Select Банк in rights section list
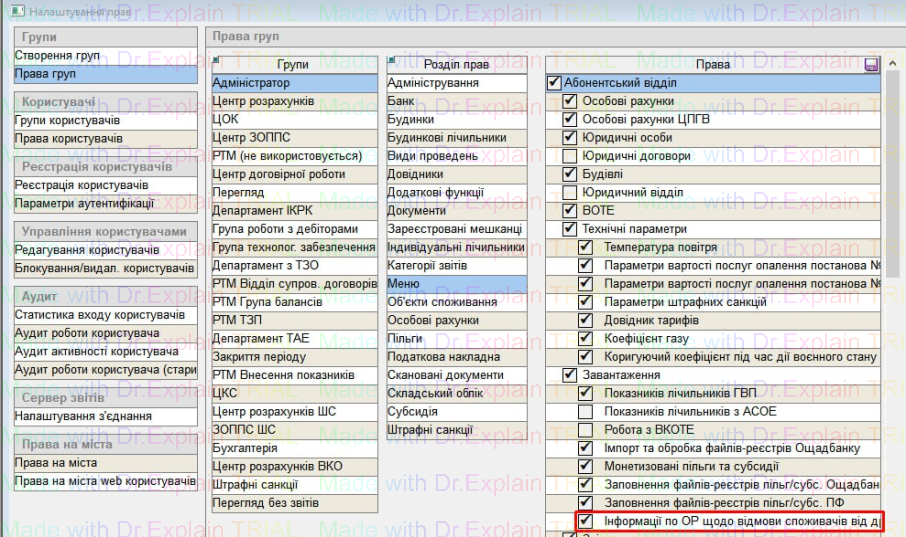 click(x=402, y=101)
